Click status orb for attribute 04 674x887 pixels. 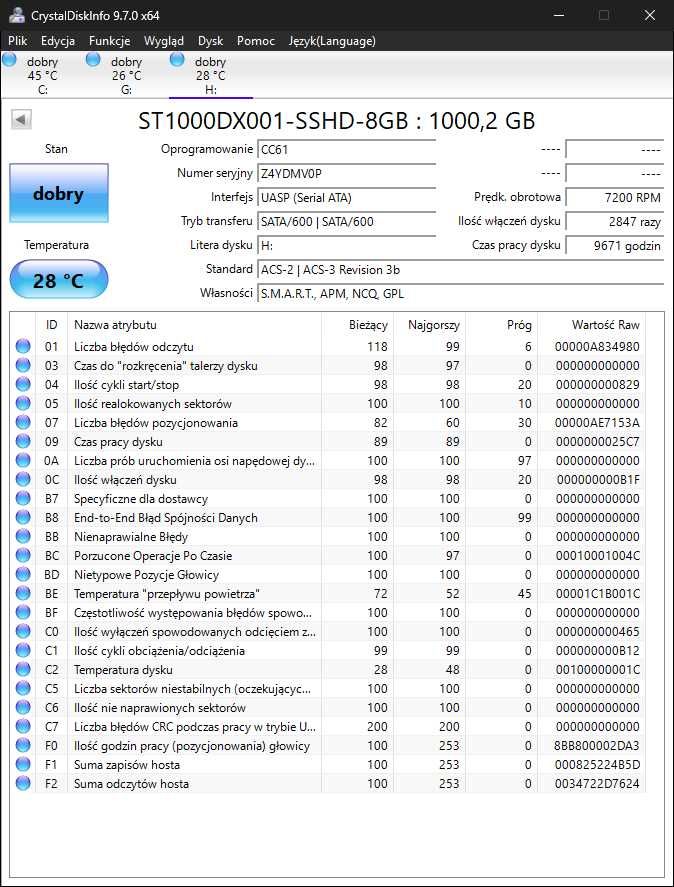point(23,385)
